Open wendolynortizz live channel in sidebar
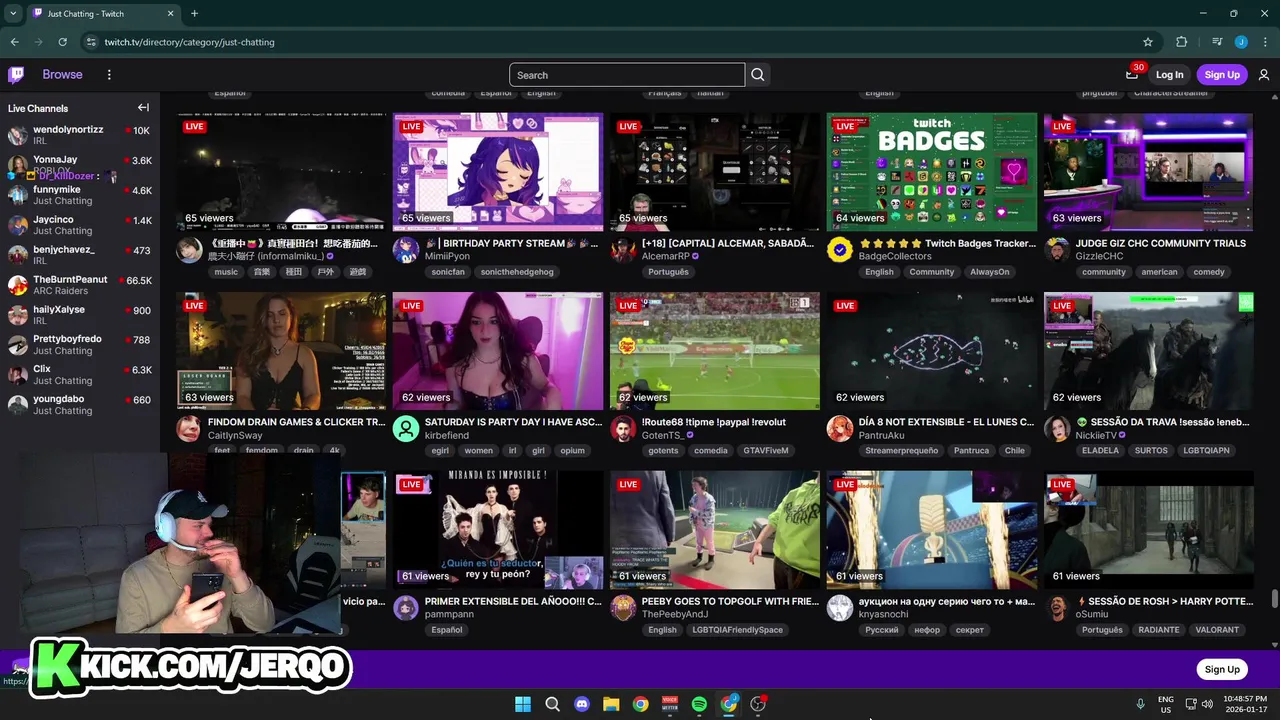 (80, 135)
